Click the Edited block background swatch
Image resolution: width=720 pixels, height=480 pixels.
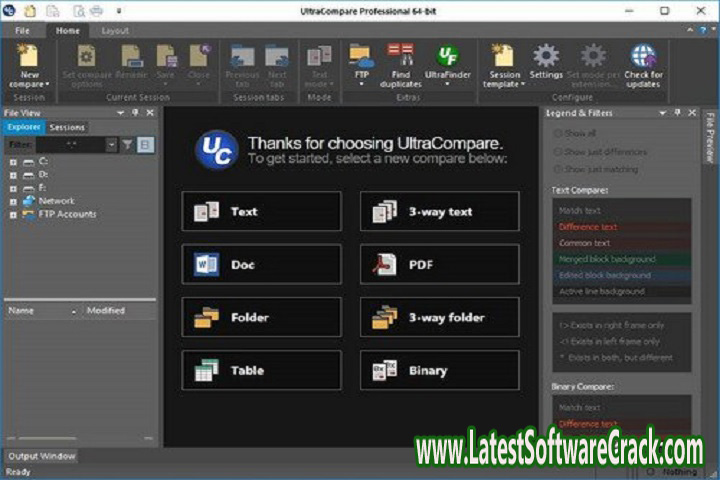622,275
